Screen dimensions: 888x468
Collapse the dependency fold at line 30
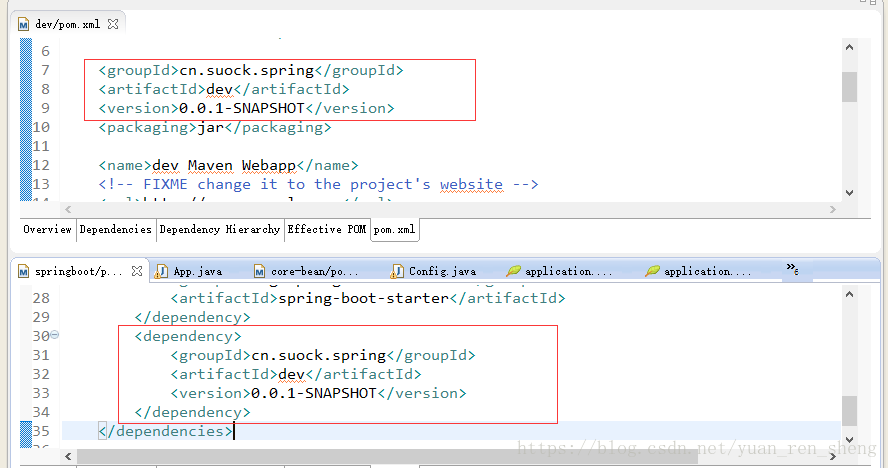point(54,335)
